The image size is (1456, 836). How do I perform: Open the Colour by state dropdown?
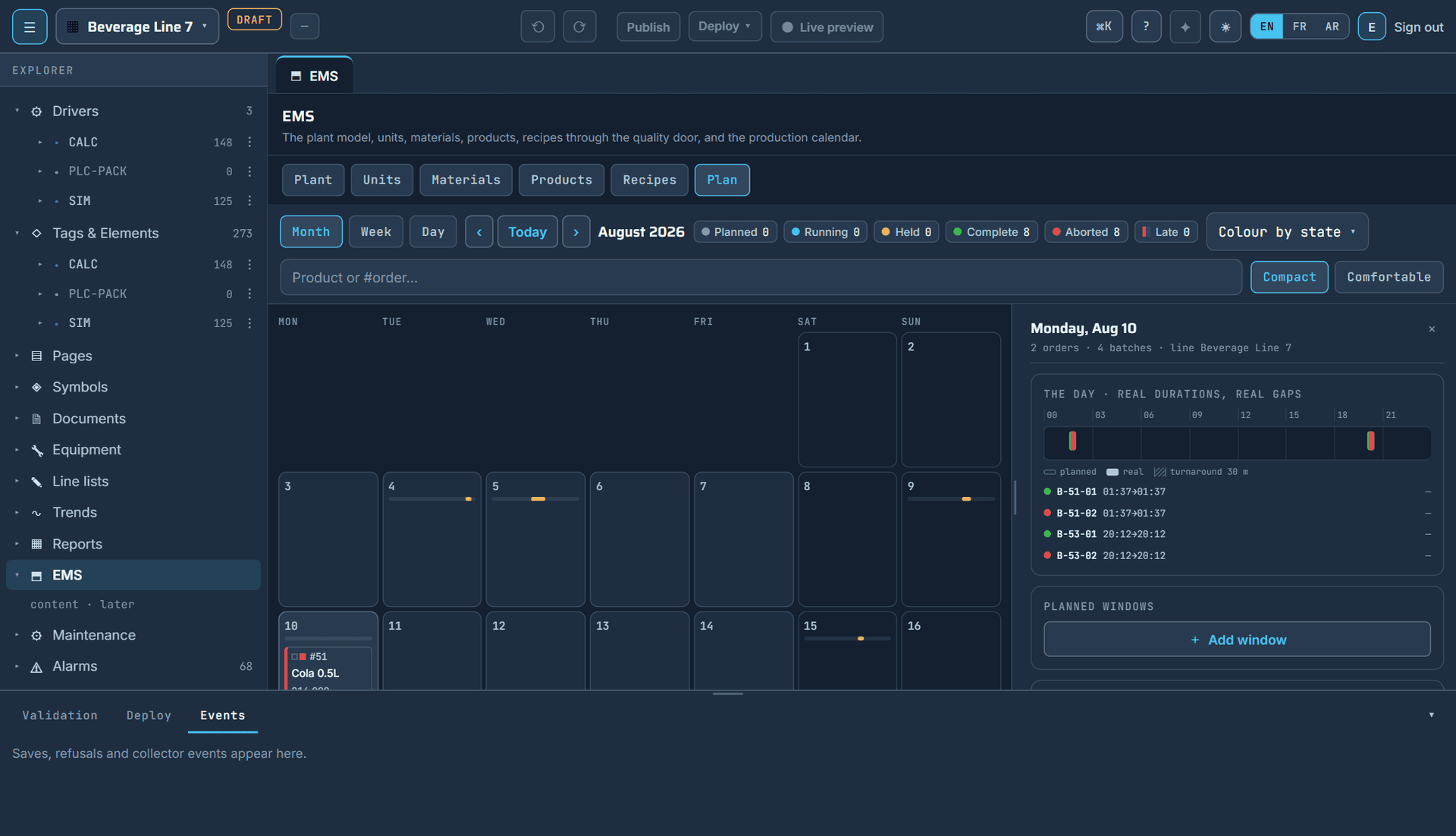click(1287, 232)
